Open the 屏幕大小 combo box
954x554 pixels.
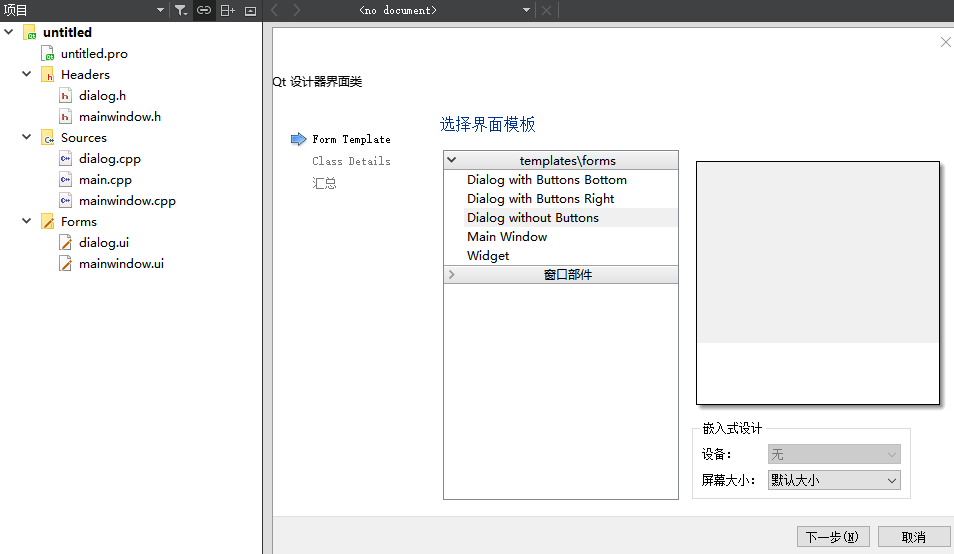[x=834, y=480]
